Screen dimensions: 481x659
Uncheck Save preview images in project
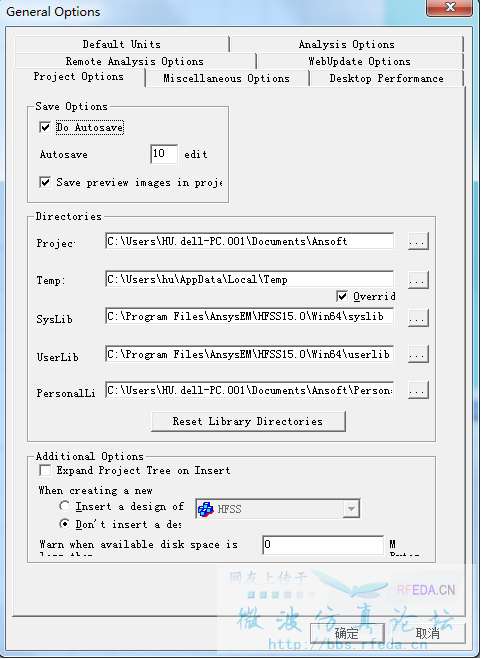pyautogui.click(x=45, y=182)
